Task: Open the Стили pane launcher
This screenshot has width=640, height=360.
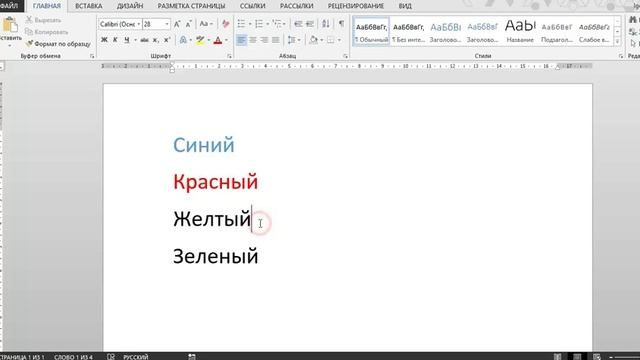Action: pos(620,56)
